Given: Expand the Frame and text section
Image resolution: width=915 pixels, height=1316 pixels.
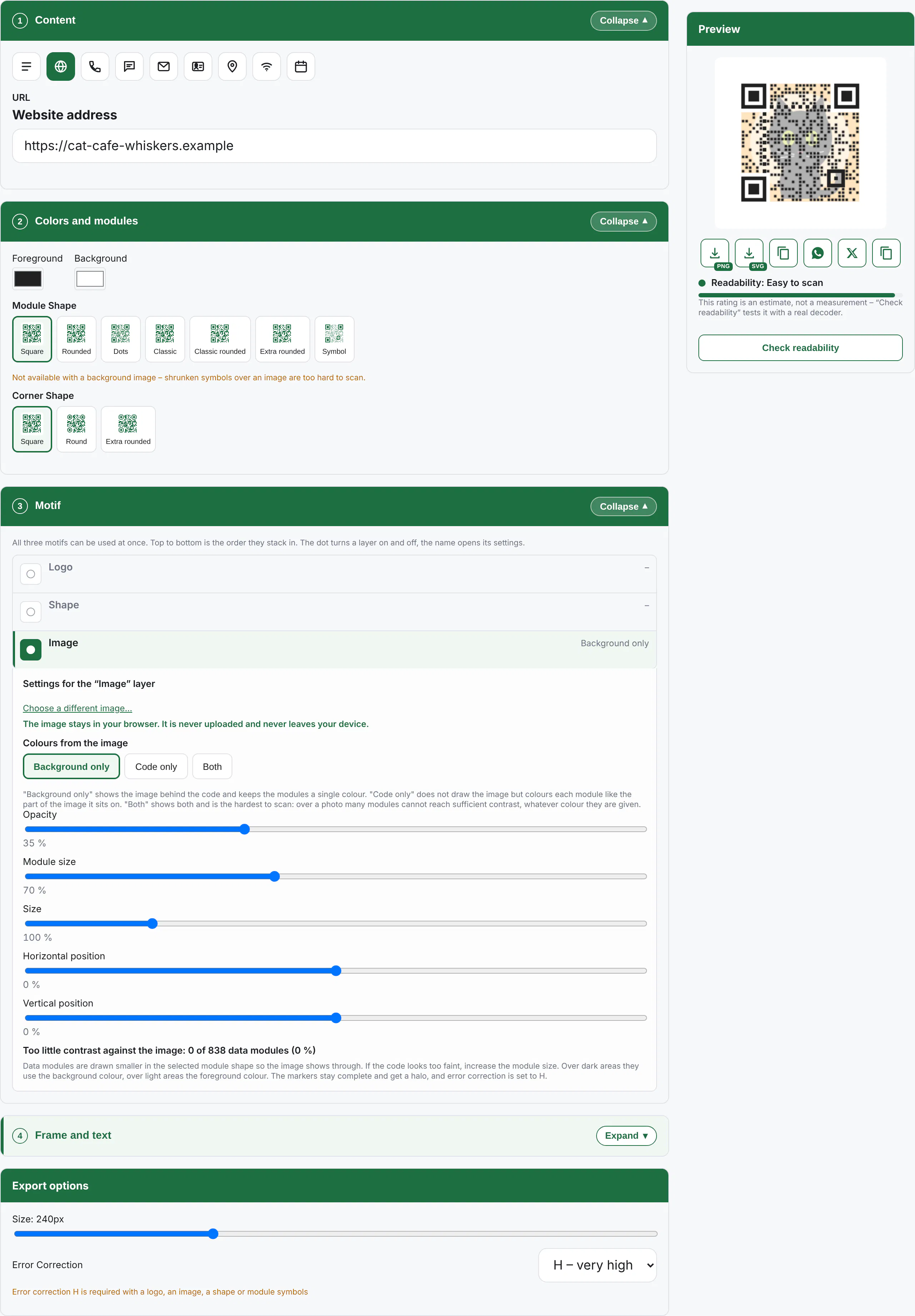Looking at the screenshot, I should (x=627, y=1136).
